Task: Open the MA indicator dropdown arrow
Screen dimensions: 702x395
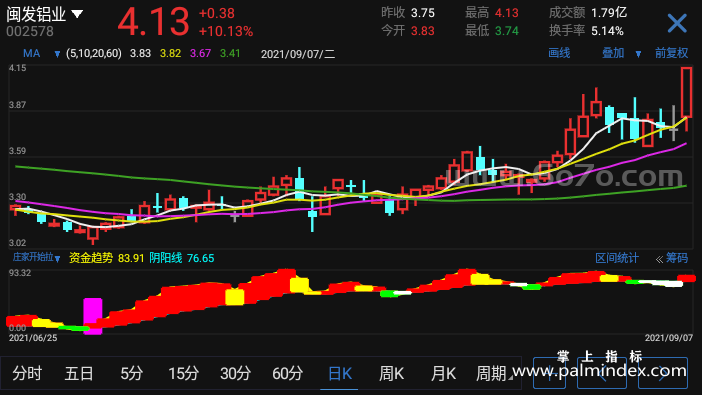Action: pos(57,54)
